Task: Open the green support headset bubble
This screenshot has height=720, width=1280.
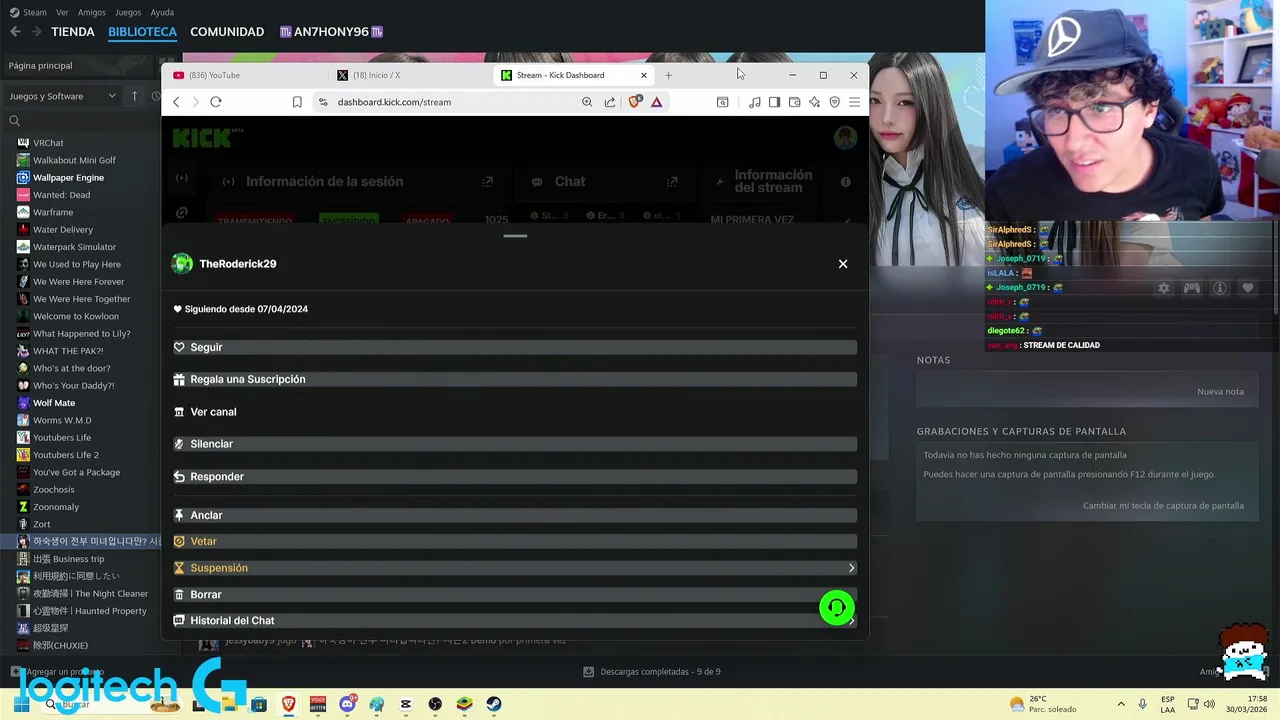Action: click(x=837, y=607)
